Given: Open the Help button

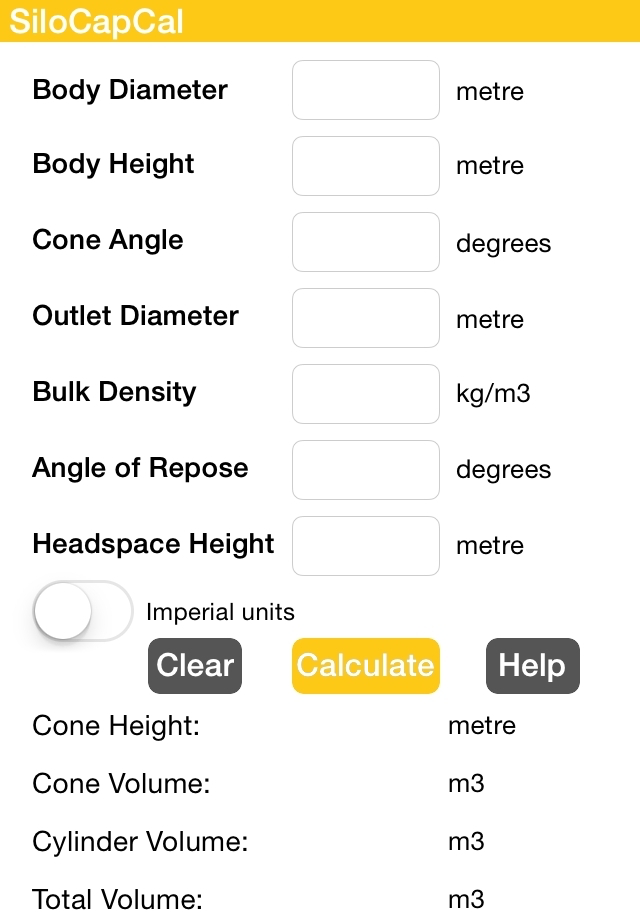Looking at the screenshot, I should (533, 666).
